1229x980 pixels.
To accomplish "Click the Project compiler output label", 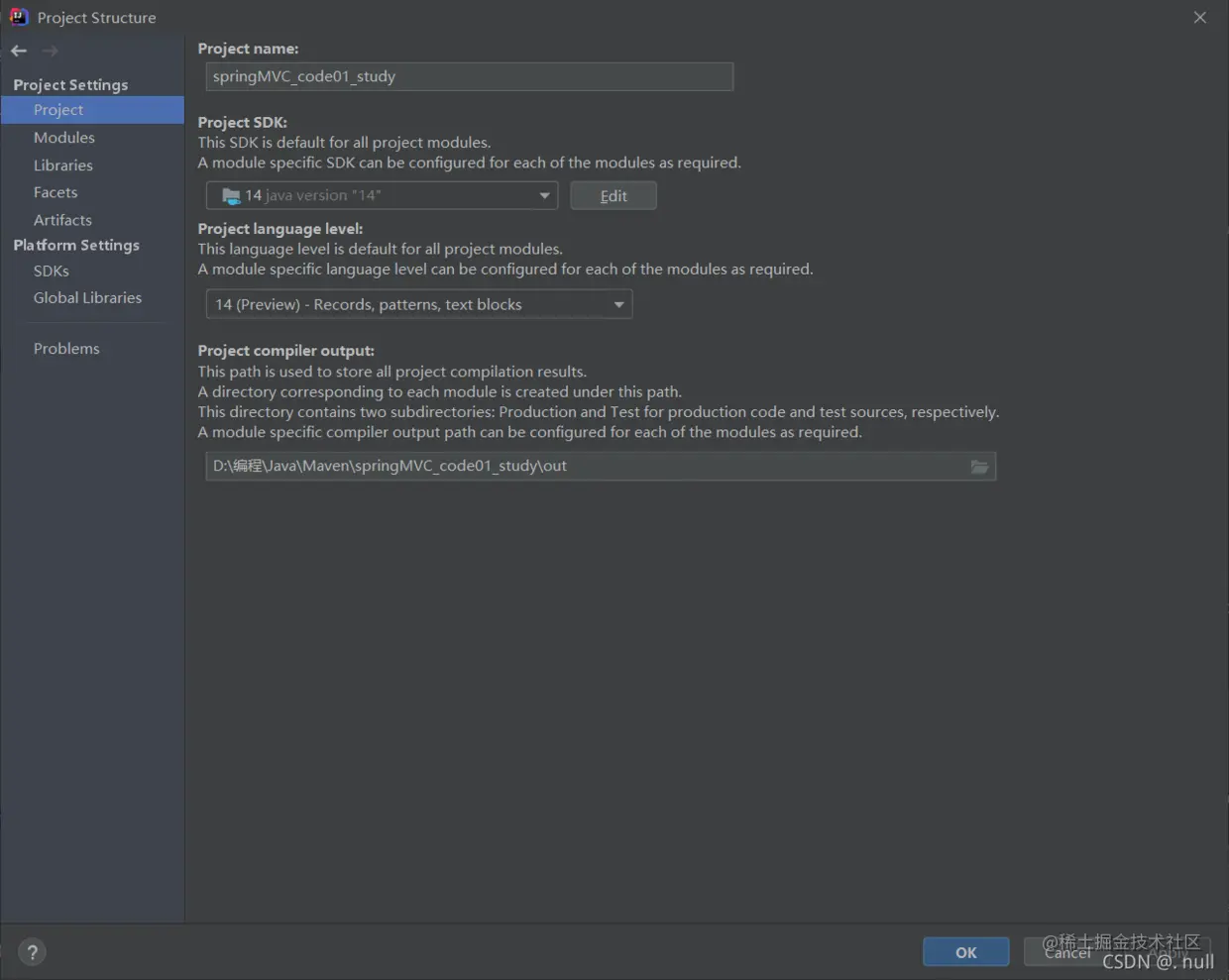I will pos(286,351).
